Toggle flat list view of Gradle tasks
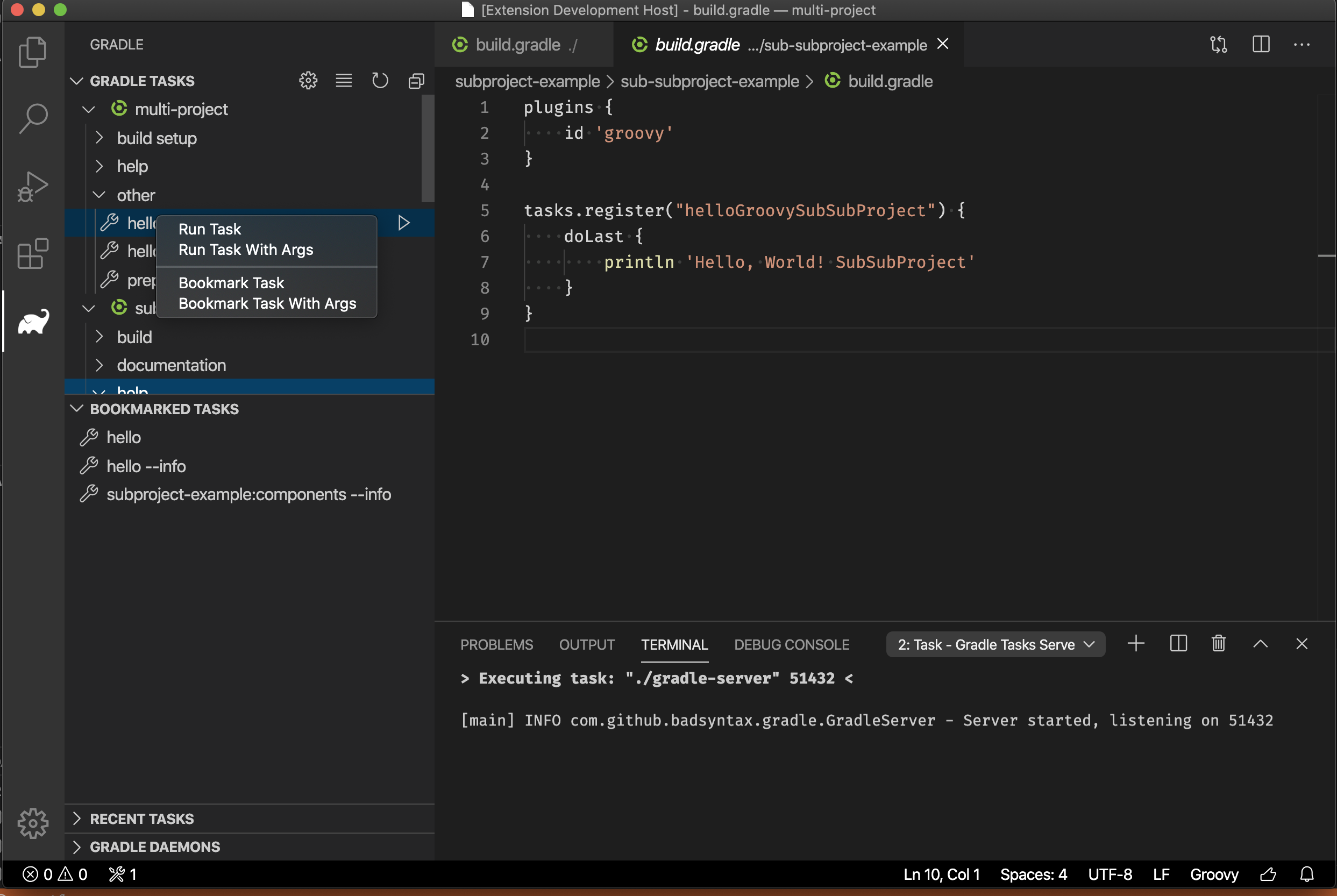 coord(343,81)
